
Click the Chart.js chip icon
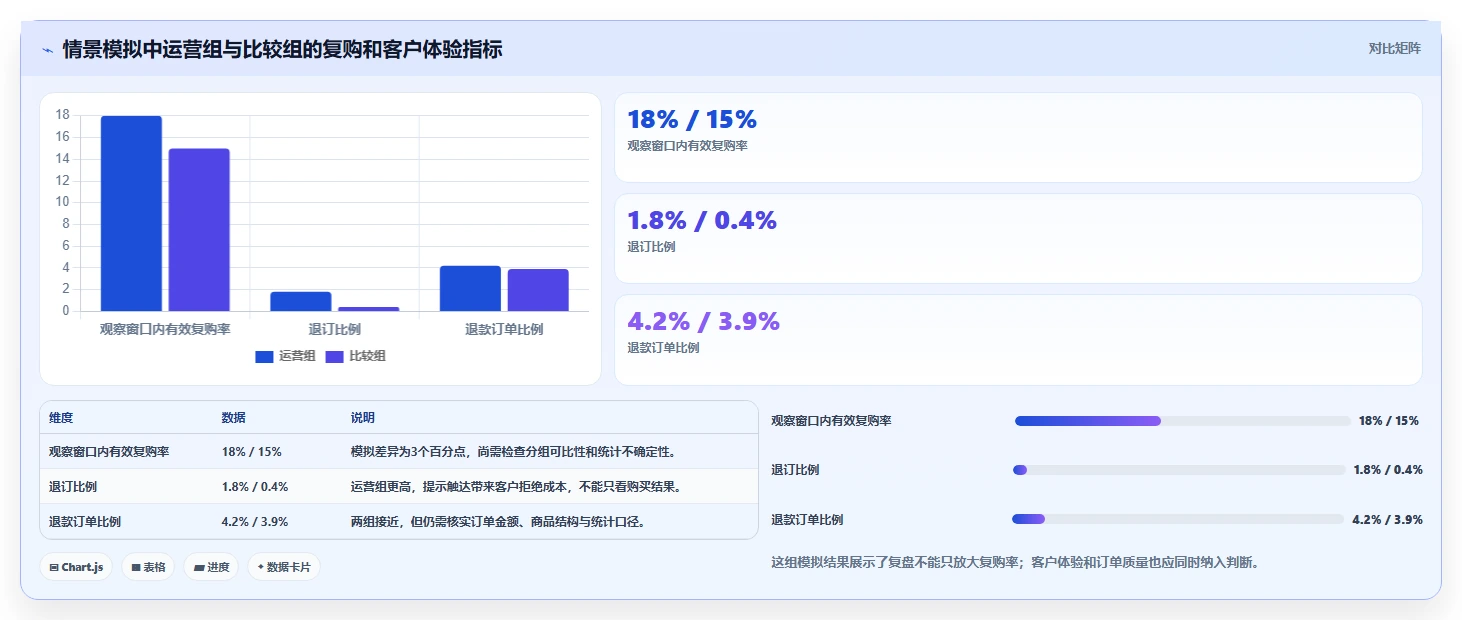(x=54, y=567)
